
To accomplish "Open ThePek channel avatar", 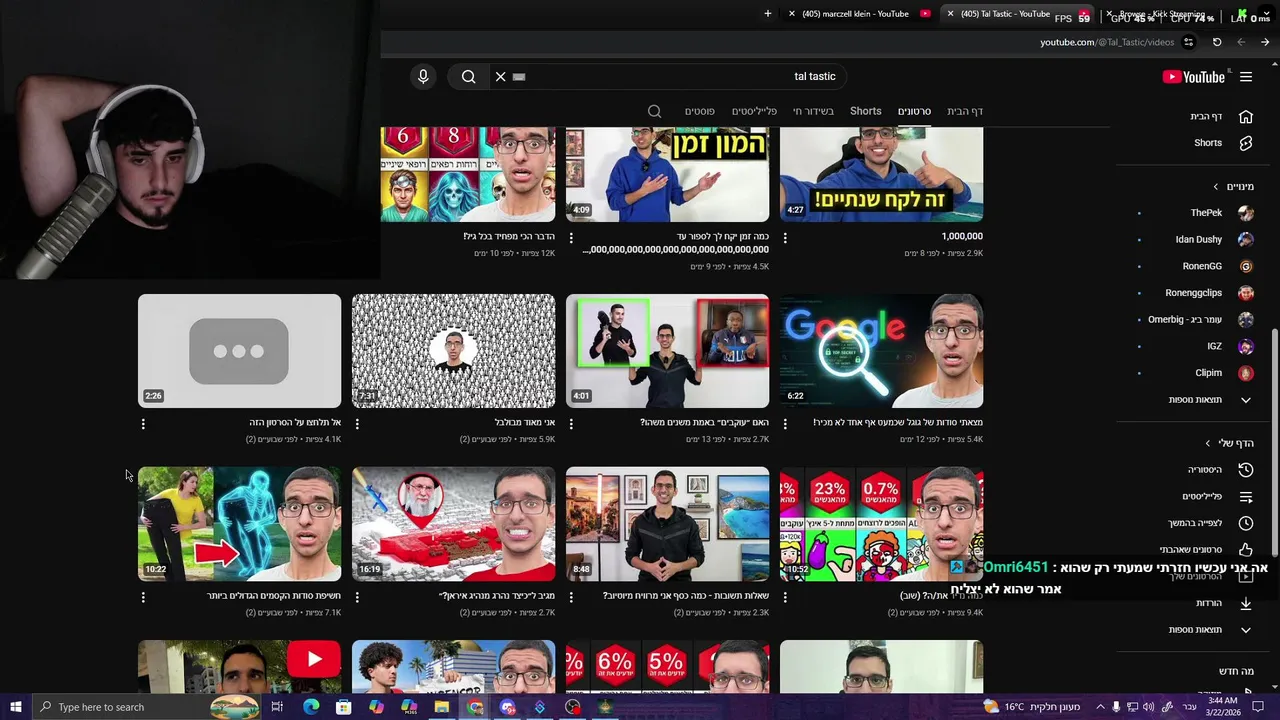I will tap(1246, 213).
